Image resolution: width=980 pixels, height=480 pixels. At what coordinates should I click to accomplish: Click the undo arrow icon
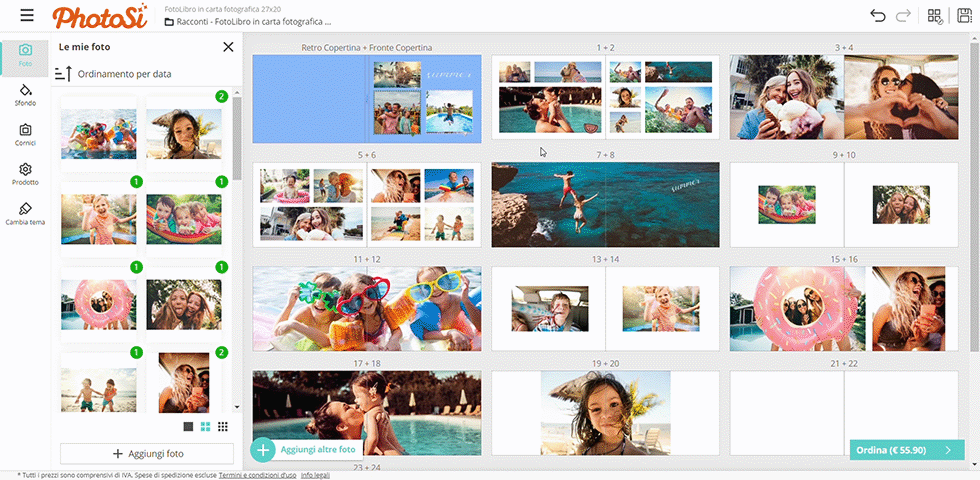click(878, 15)
